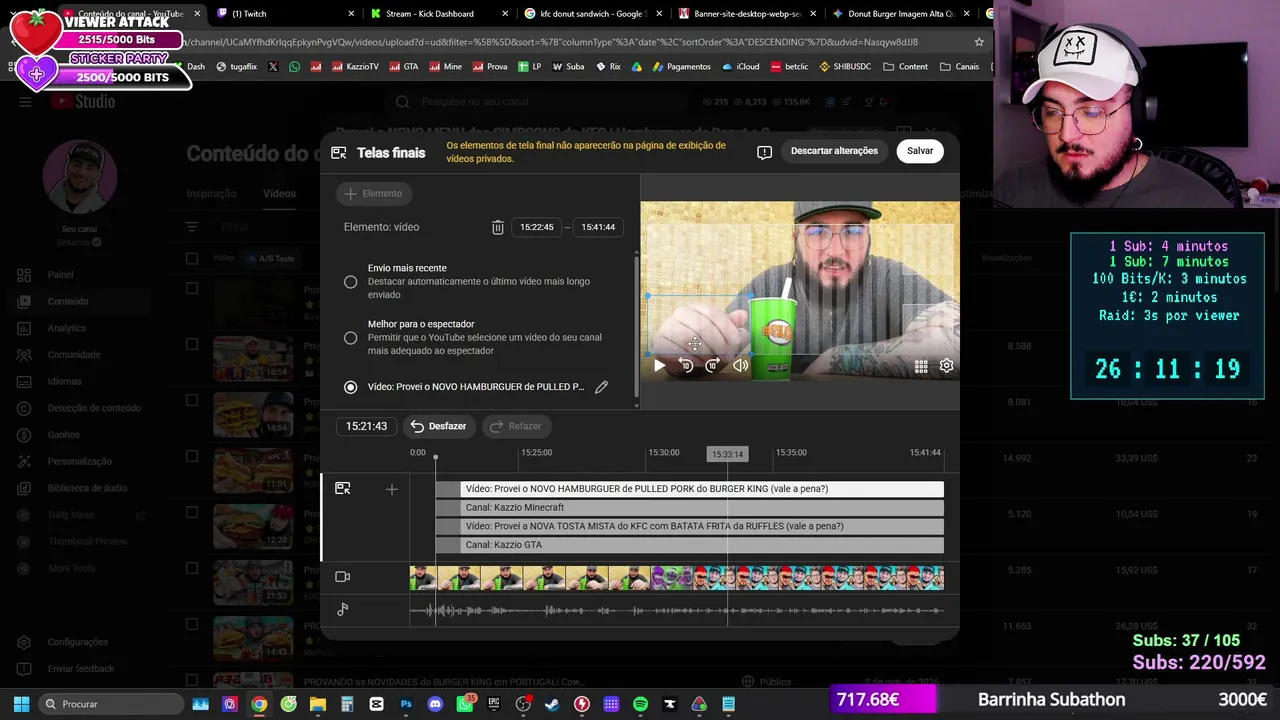Open the WhatsApp bookmark icon
The width and height of the screenshot is (1280, 720).
294,67
